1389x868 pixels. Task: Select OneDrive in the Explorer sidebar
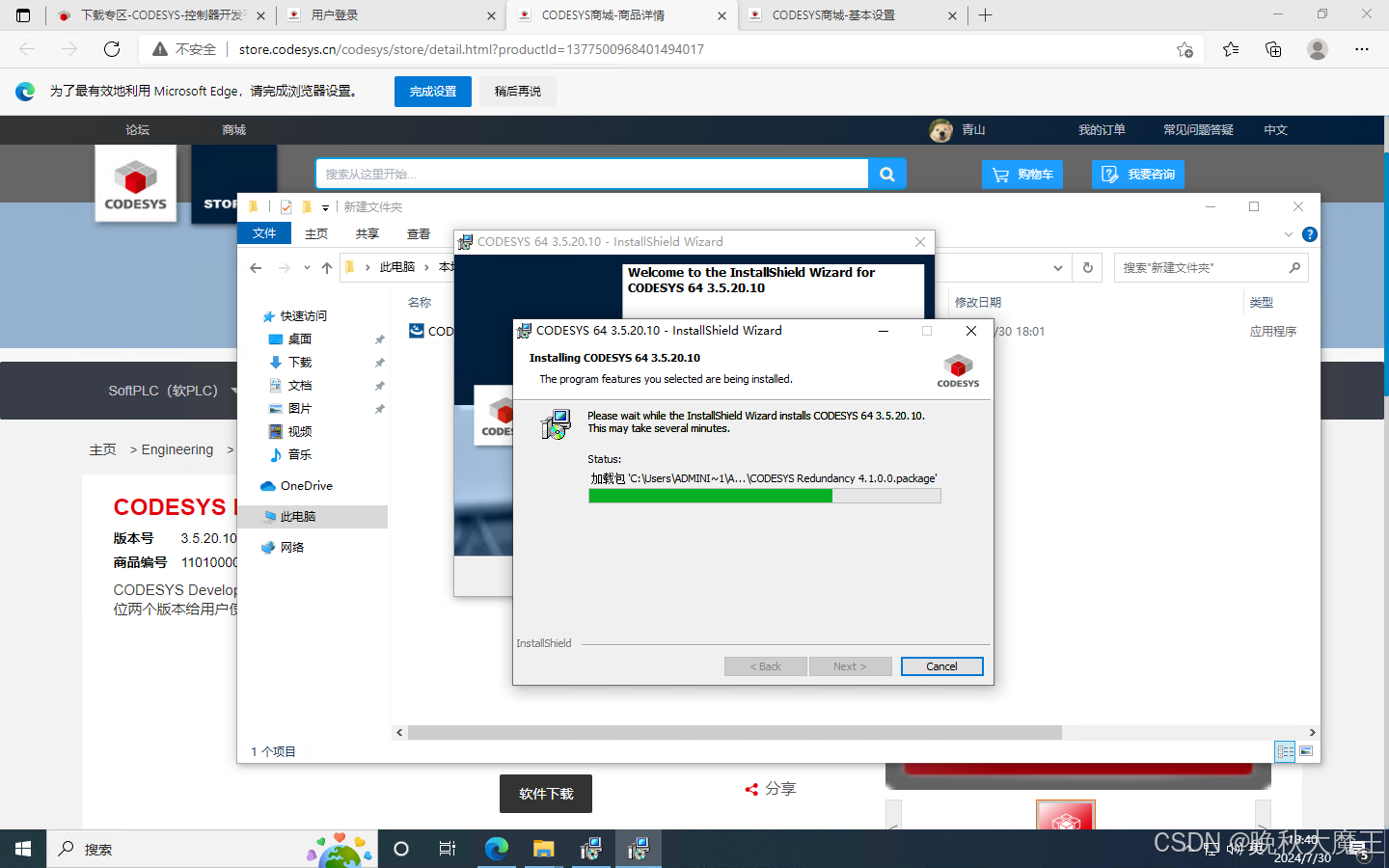[x=307, y=486]
